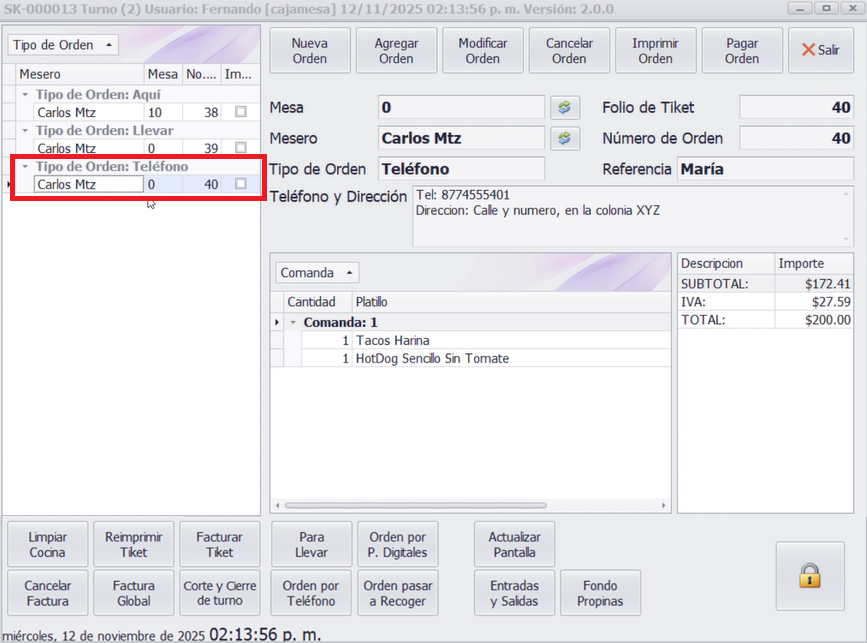Toggle the checkbox for order 38

(240, 113)
